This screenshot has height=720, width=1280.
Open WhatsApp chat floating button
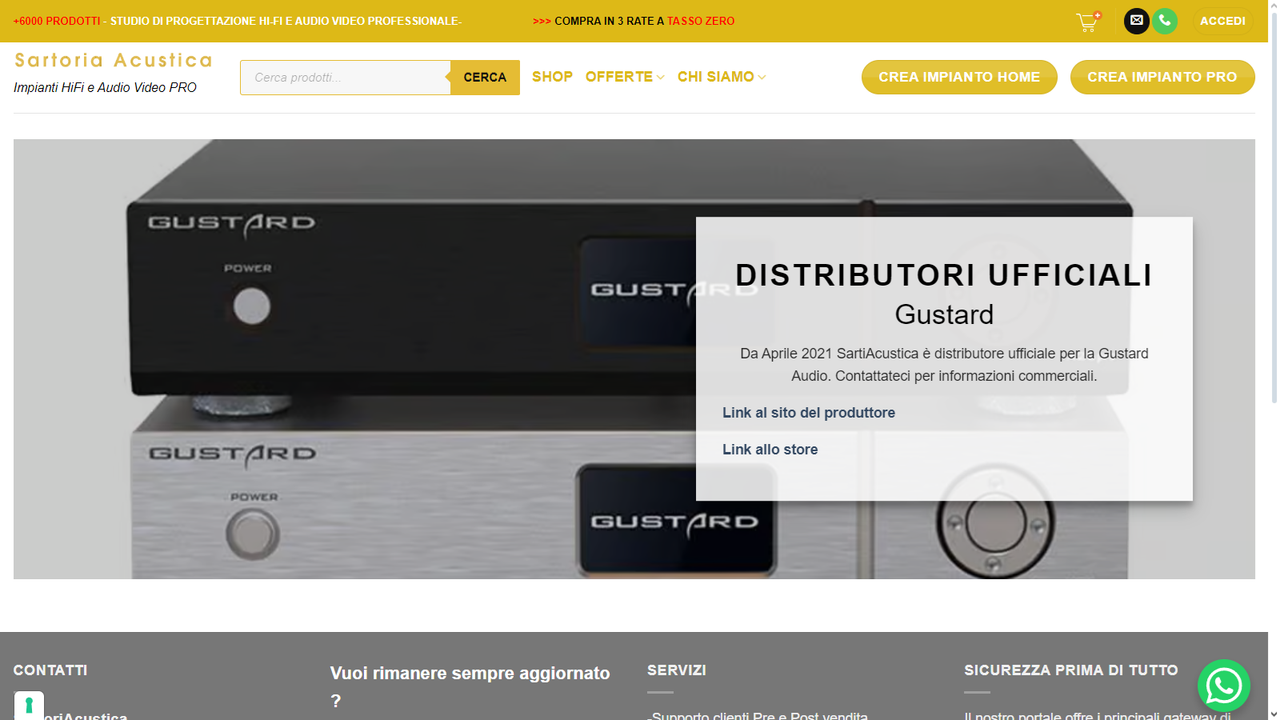[1224, 685]
